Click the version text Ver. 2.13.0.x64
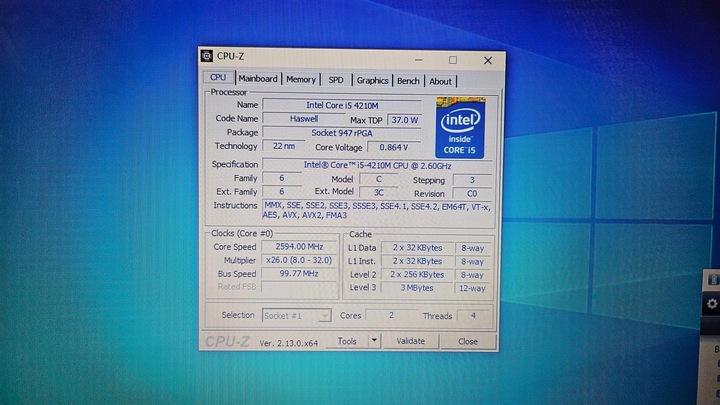The image size is (720, 405). [x=288, y=343]
